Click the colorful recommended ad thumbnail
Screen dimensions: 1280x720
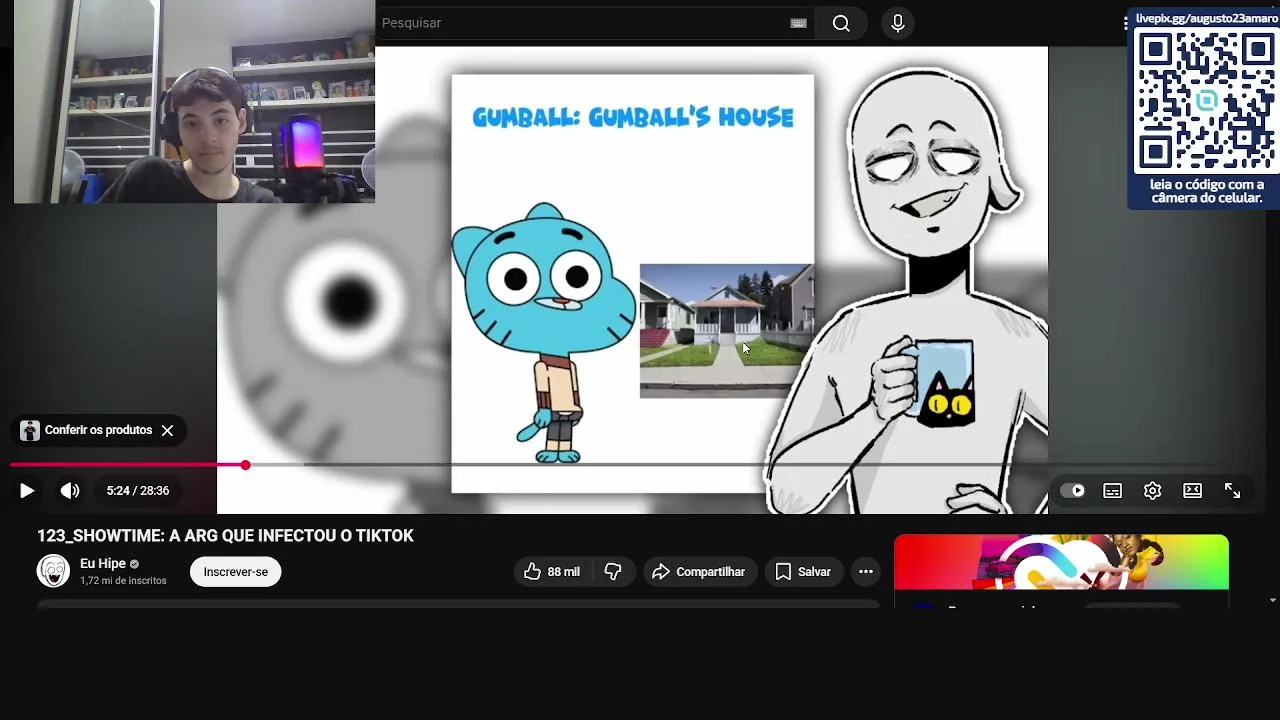1061,562
